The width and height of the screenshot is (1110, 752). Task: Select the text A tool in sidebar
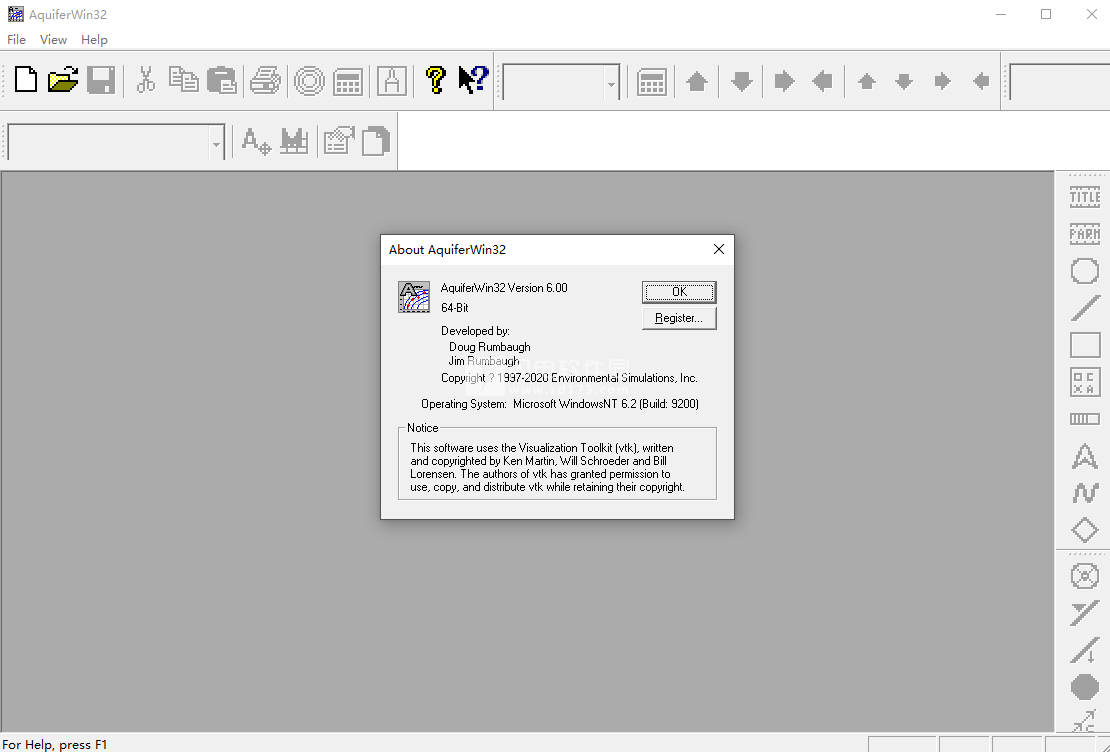(1085, 456)
